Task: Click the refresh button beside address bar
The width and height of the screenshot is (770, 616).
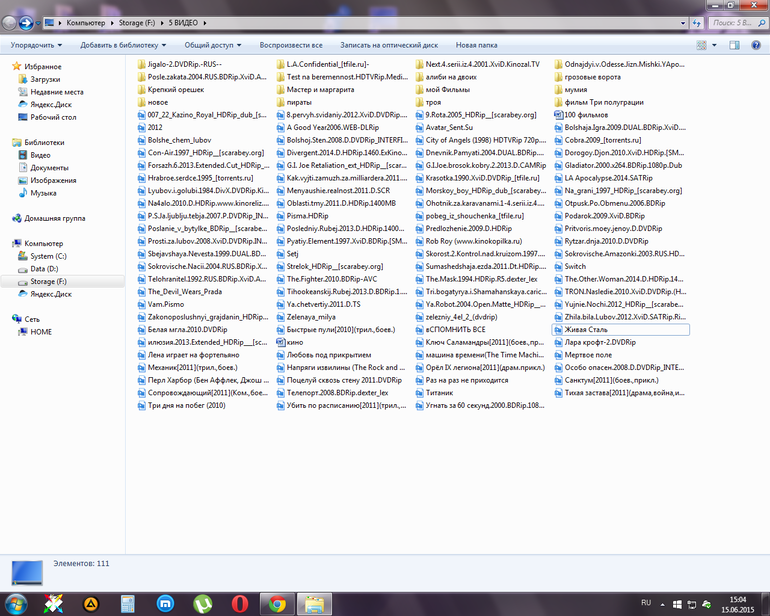Action: click(696, 23)
